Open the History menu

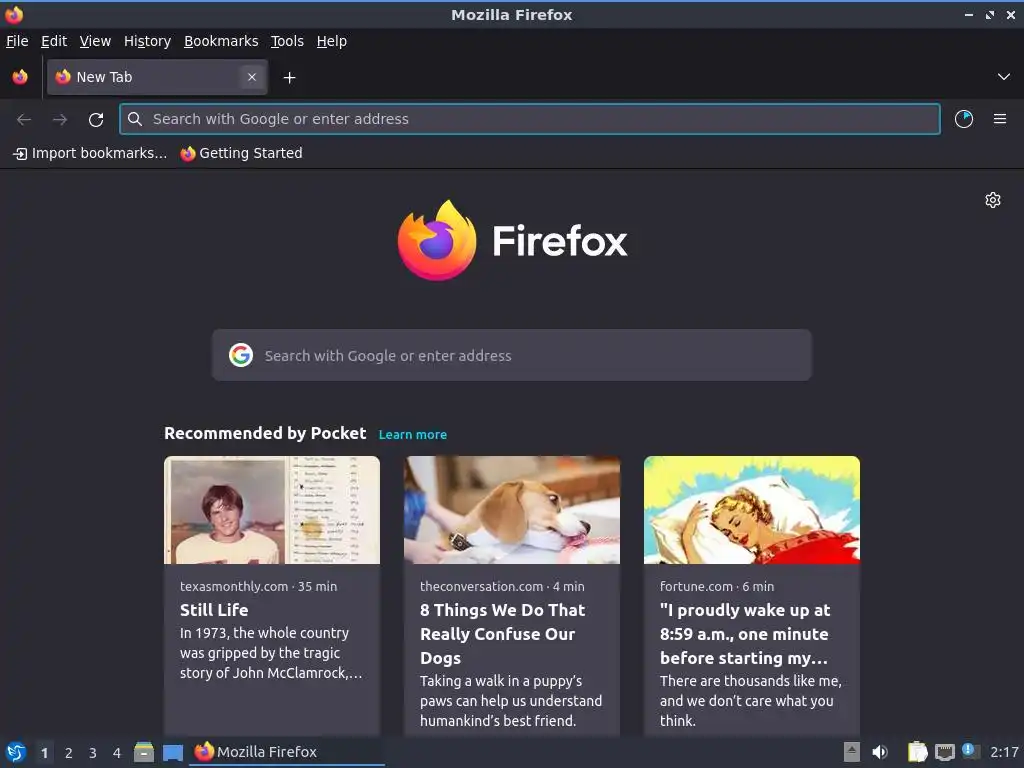[148, 41]
